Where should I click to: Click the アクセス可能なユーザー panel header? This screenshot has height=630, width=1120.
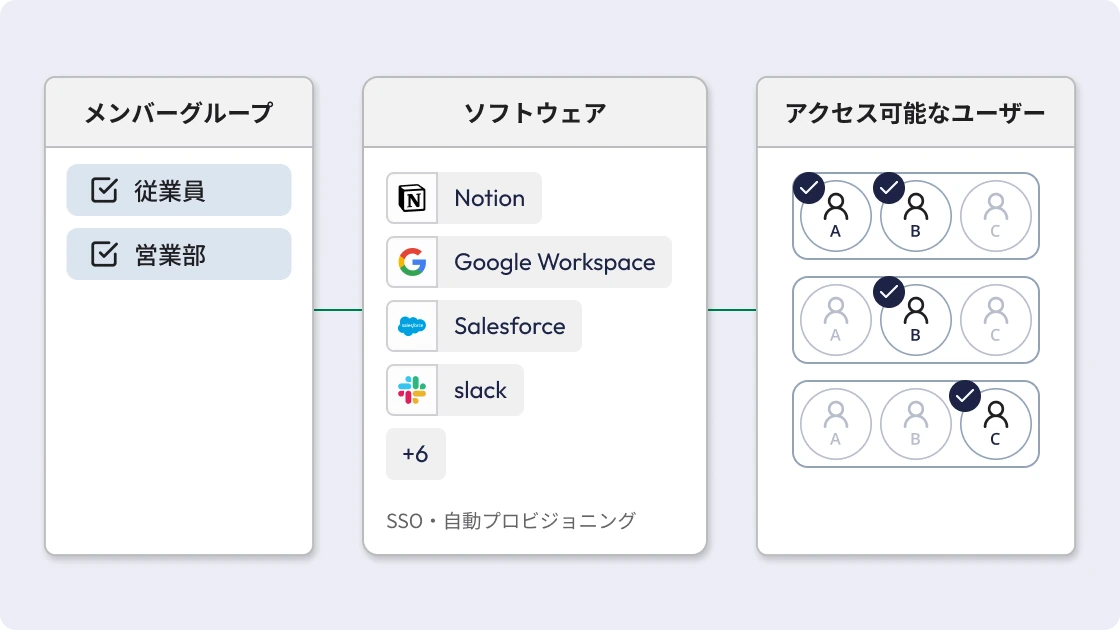(x=916, y=113)
